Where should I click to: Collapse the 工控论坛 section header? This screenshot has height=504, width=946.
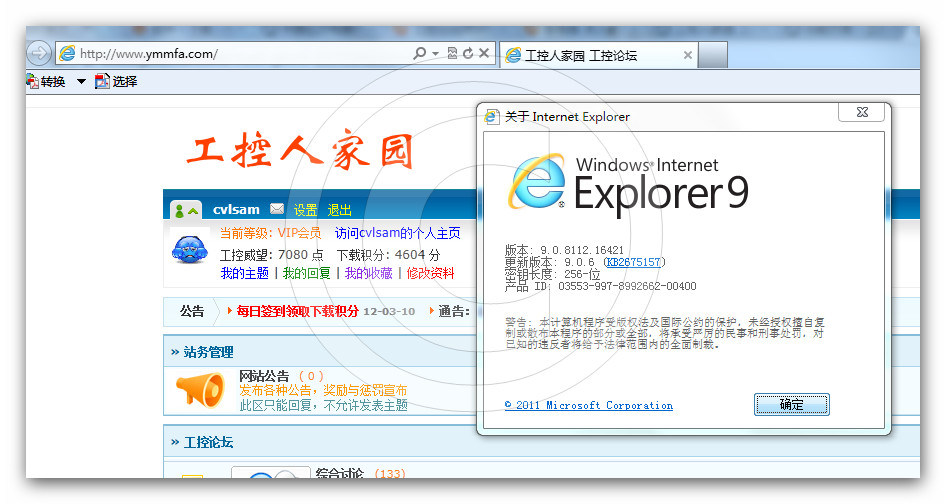coord(174,442)
